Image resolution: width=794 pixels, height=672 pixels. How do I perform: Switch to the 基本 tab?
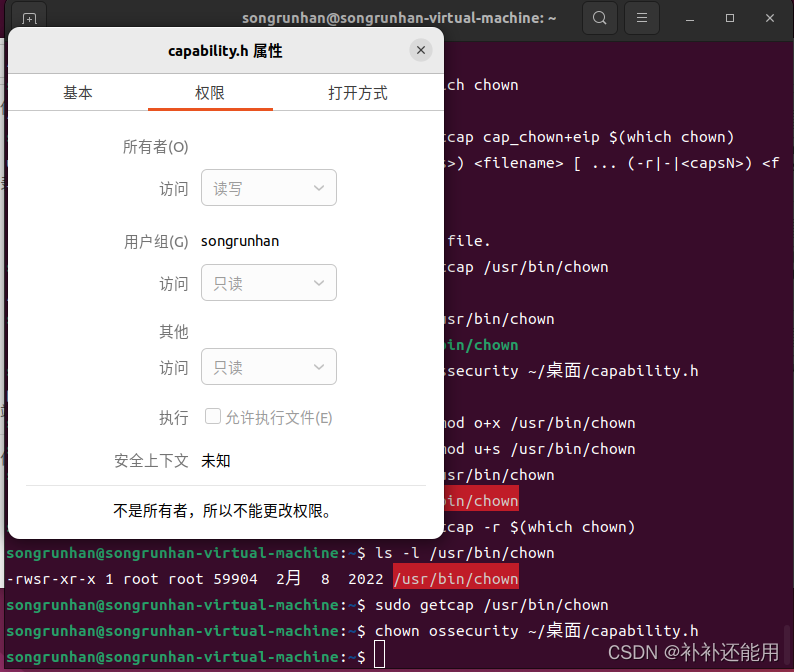pos(78,93)
